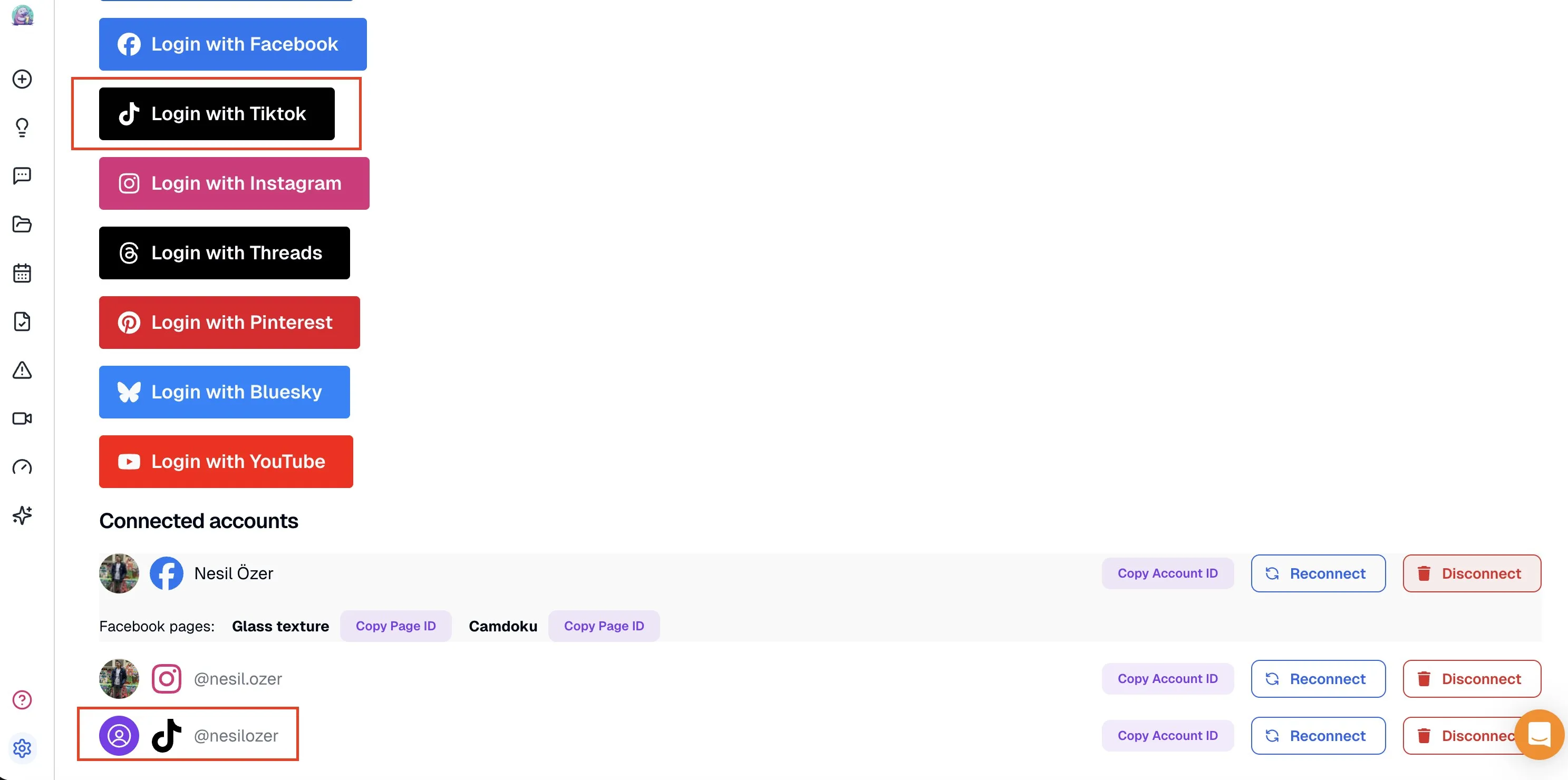
Task: Open the app logo avatar in sidebar
Action: [23, 15]
